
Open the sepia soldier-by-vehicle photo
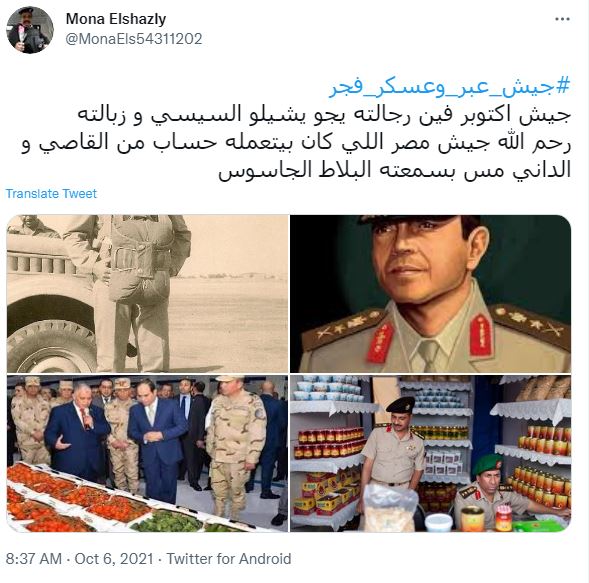point(147,294)
